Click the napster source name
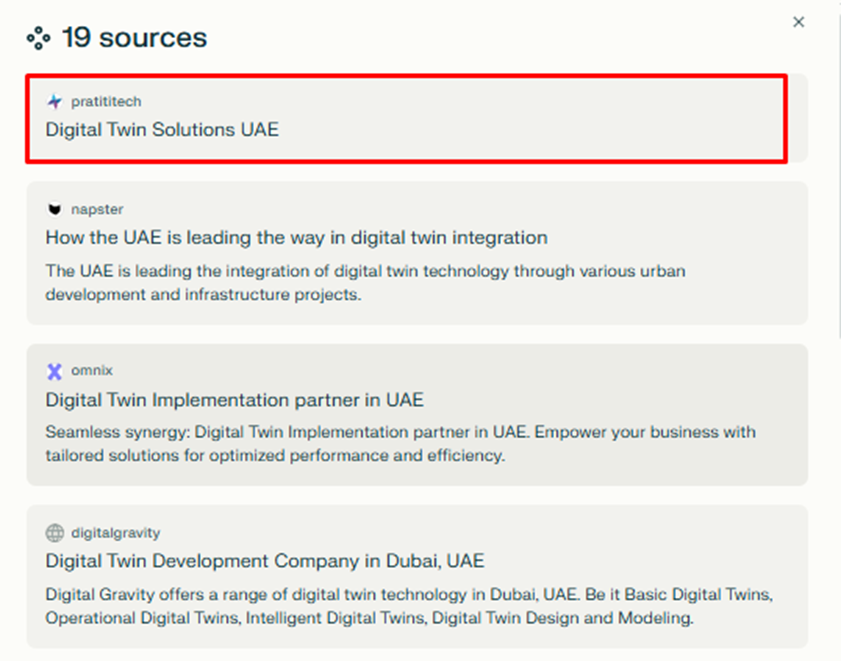The height and width of the screenshot is (661, 841). coord(97,209)
